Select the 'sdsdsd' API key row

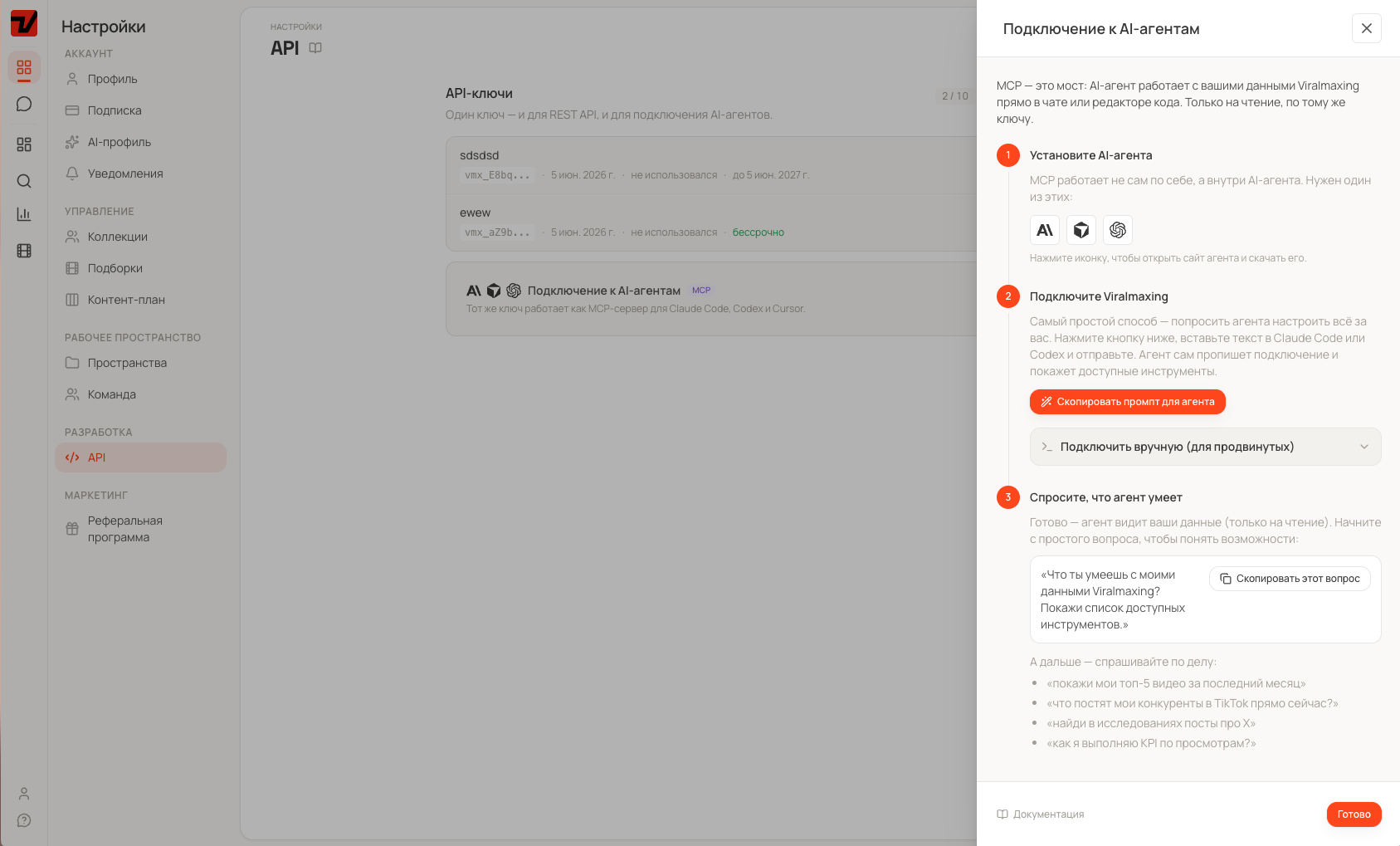click(711, 165)
